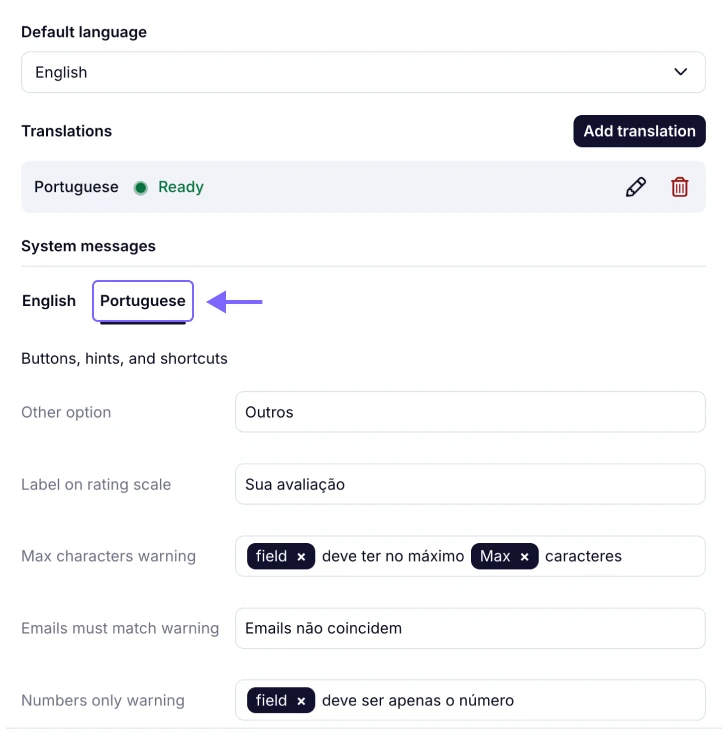The image size is (728, 740).
Task: Delete Portuguese translation via trash icon
Action: [680, 187]
